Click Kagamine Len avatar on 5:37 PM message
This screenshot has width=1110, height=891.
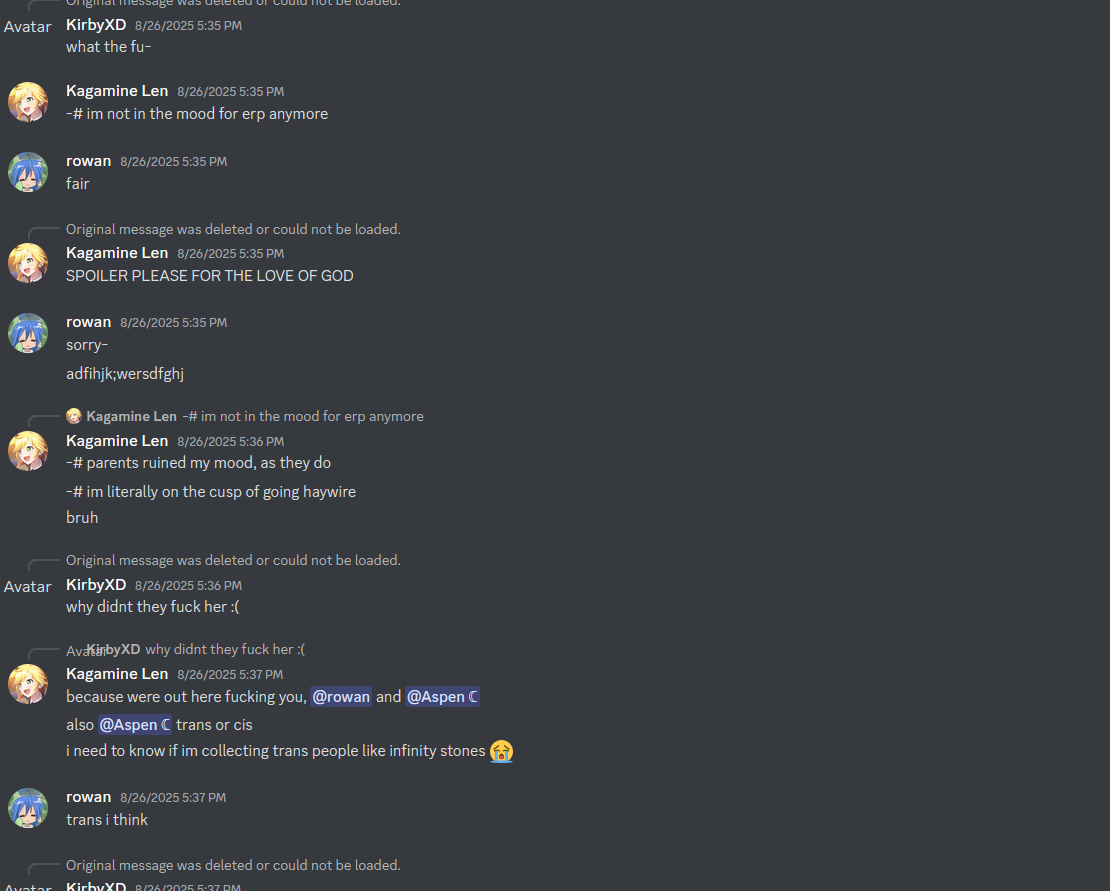coord(28,684)
